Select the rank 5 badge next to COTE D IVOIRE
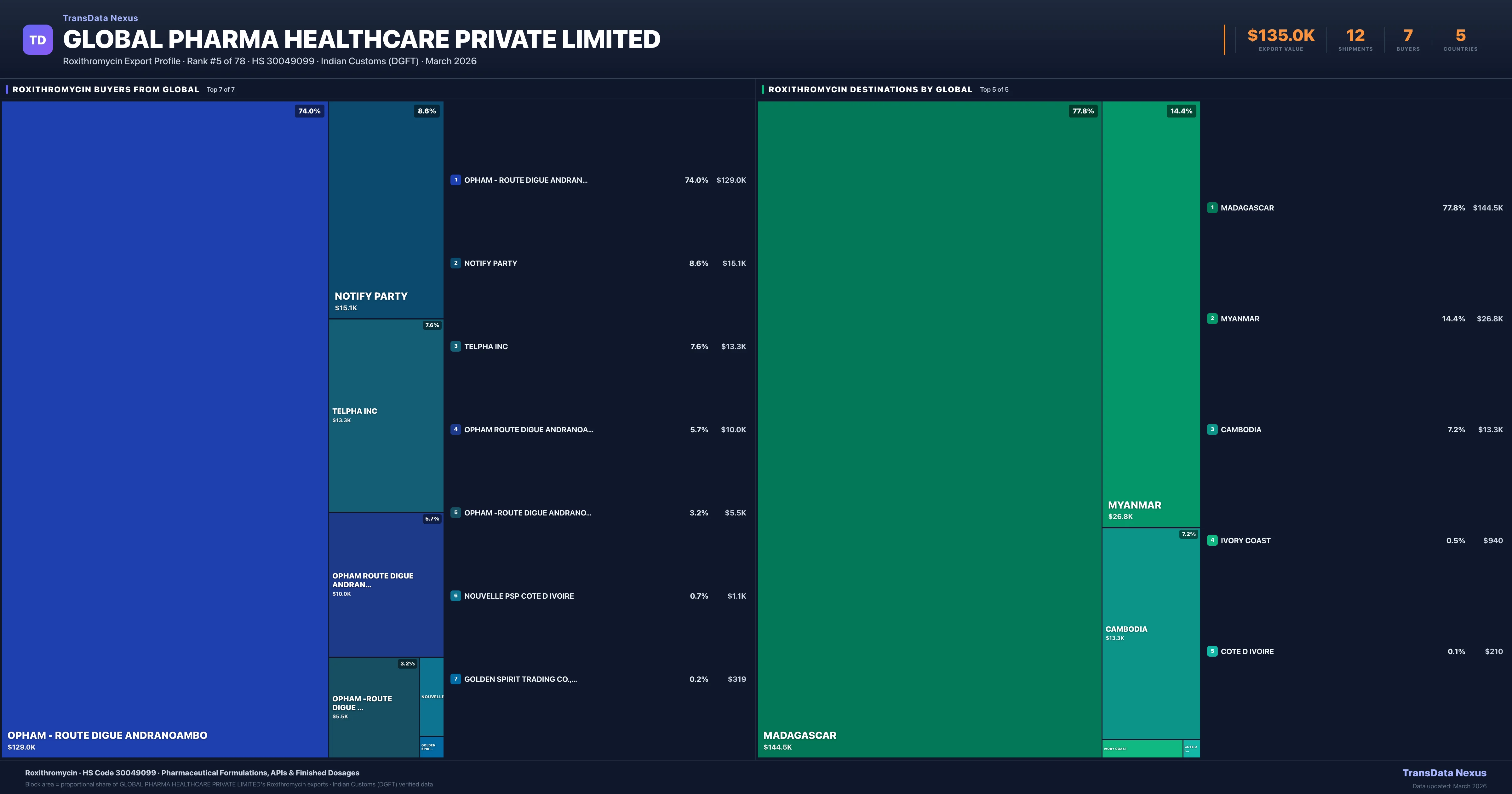 tap(1212, 651)
